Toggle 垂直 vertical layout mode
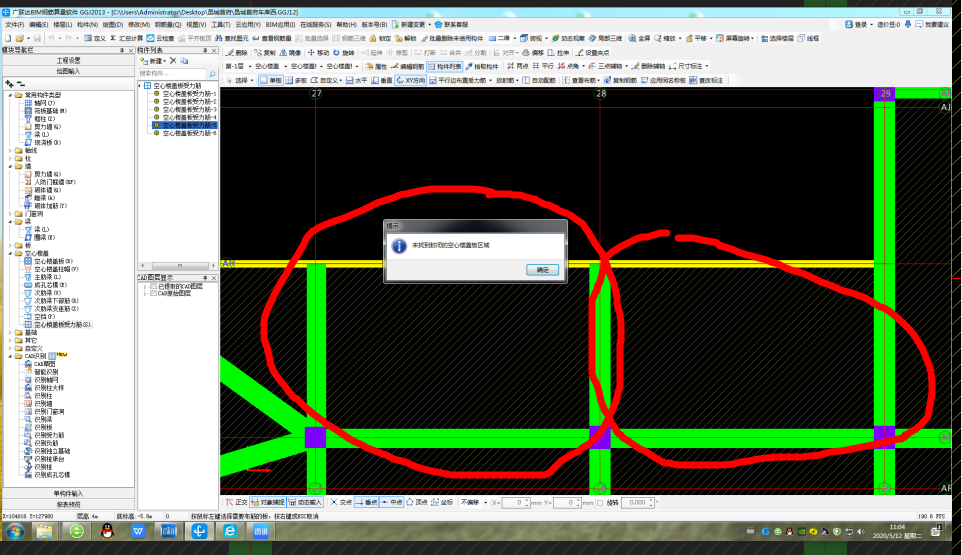The height and width of the screenshot is (555, 962). (x=382, y=80)
